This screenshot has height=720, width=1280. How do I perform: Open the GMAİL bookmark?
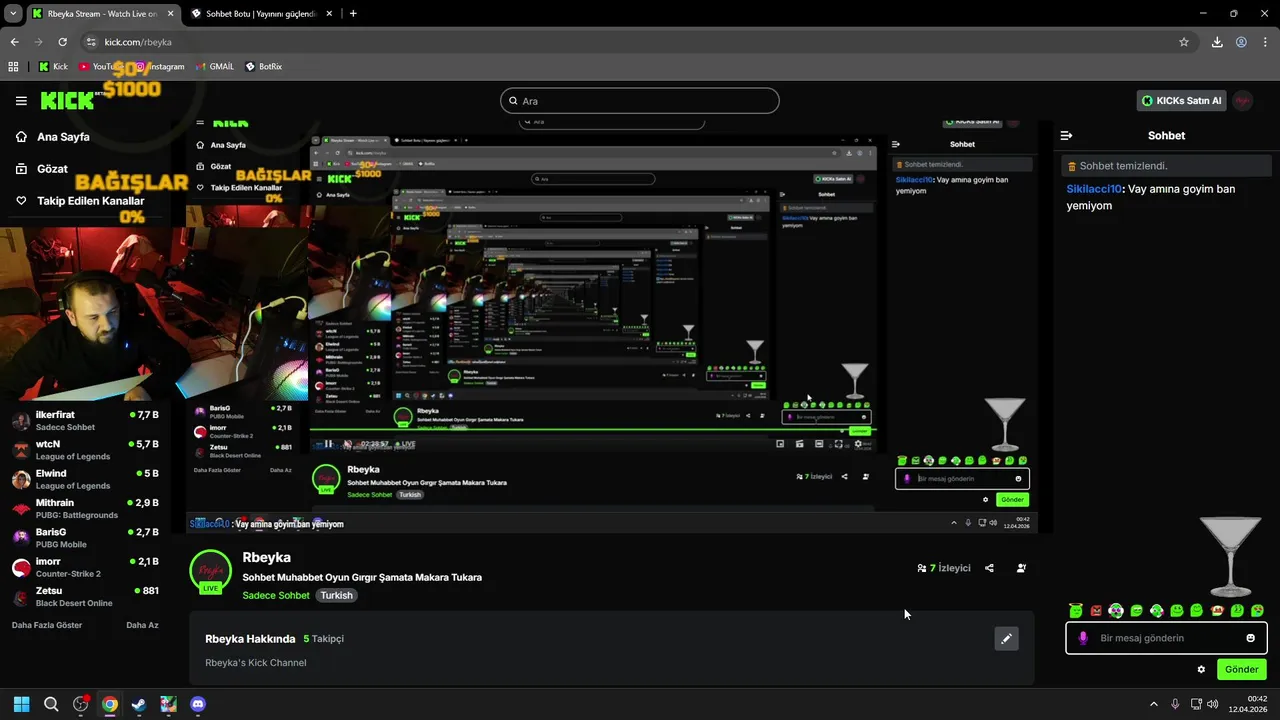[x=215, y=67]
